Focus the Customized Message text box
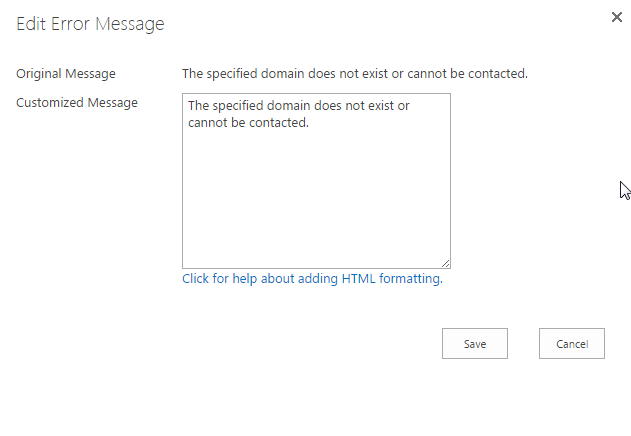 tap(316, 180)
